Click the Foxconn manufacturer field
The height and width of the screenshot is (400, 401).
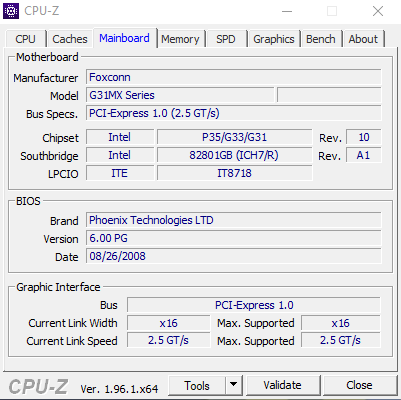coord(233,77)
